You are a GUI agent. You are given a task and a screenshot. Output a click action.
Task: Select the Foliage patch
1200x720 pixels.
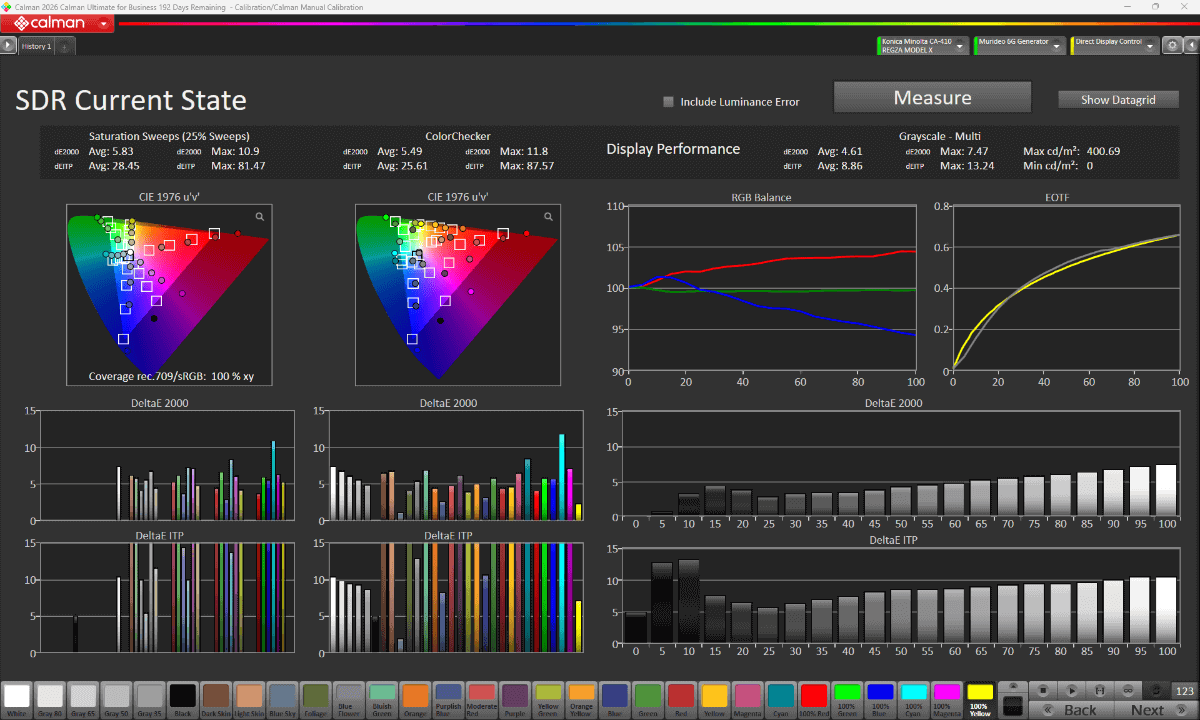click(x=314, y=698)
